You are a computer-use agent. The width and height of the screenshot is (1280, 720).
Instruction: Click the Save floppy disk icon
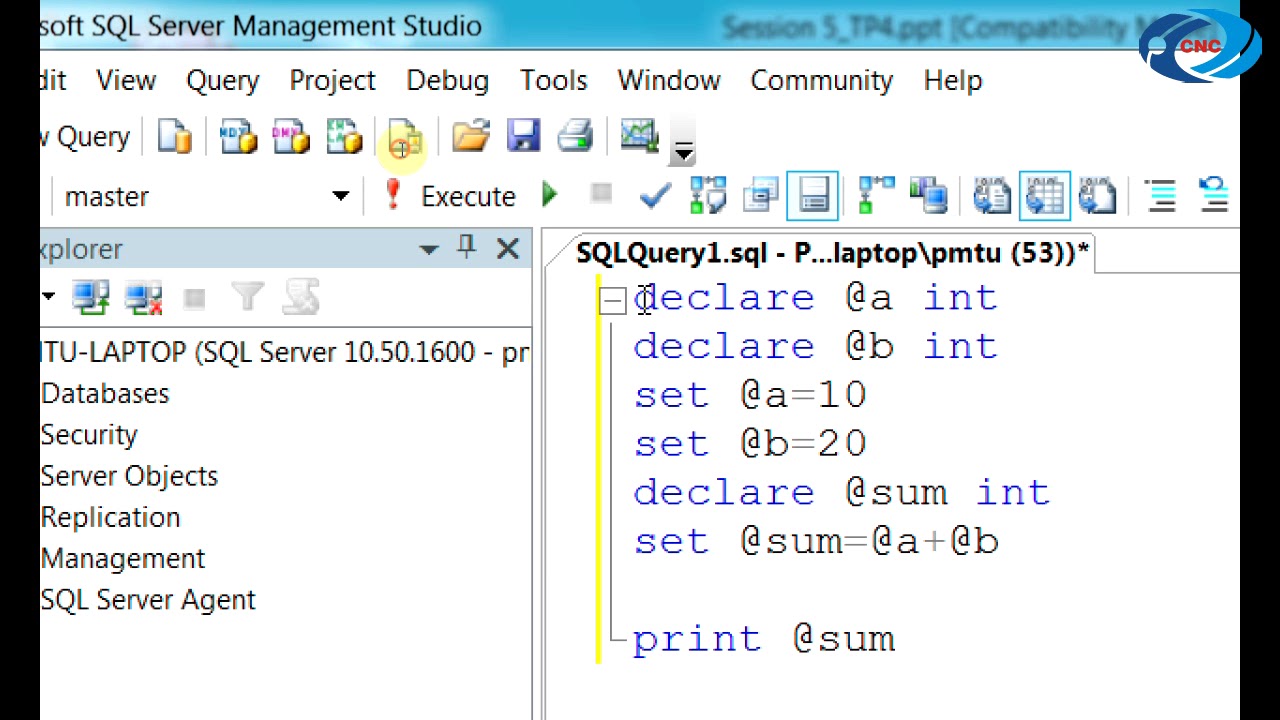[x=523, y=136]
